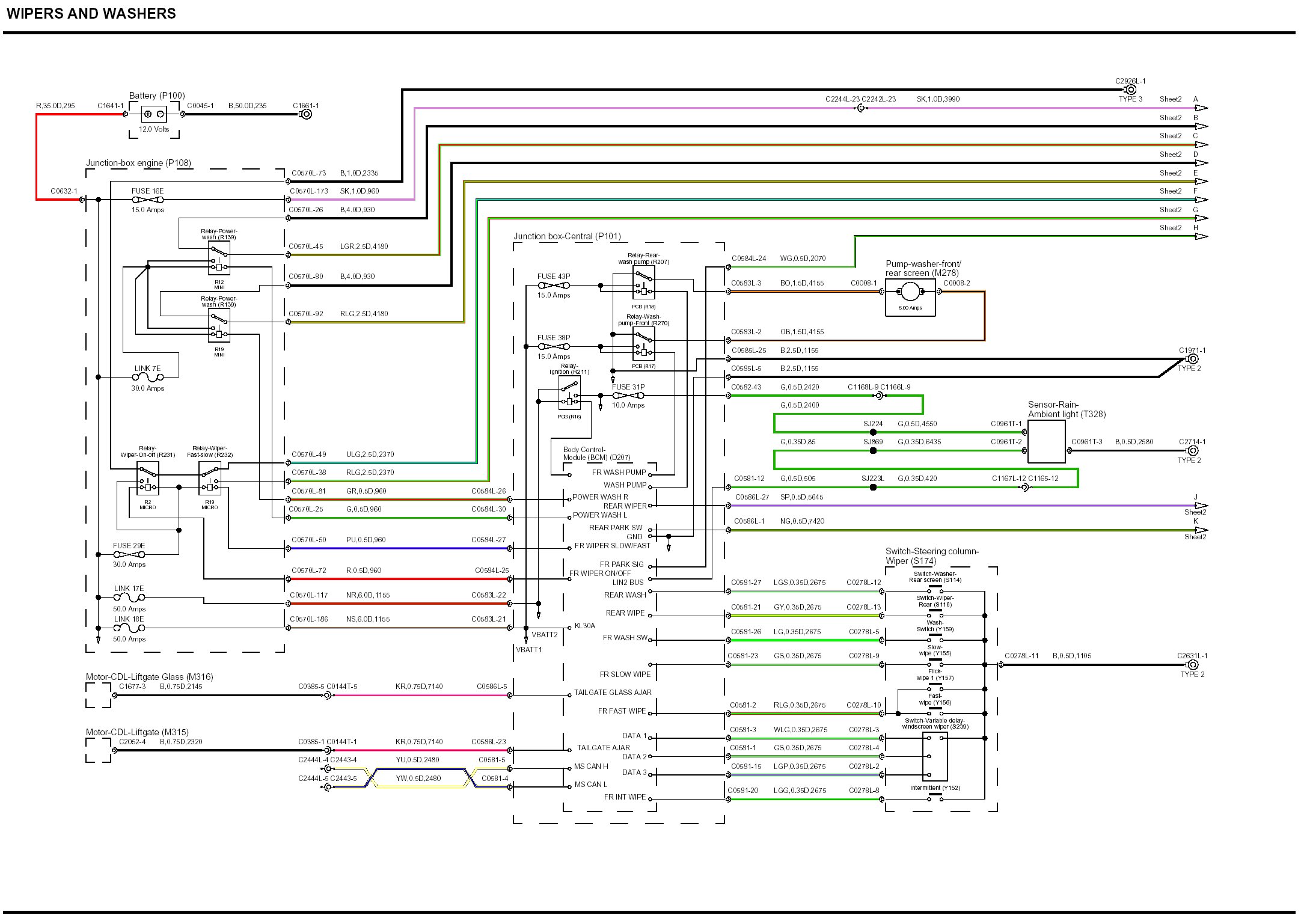The width and height of the screenshot is (1301, 924).
Task: Select the pump-washer motor M278 symbol
Action: tap(910, 293)
